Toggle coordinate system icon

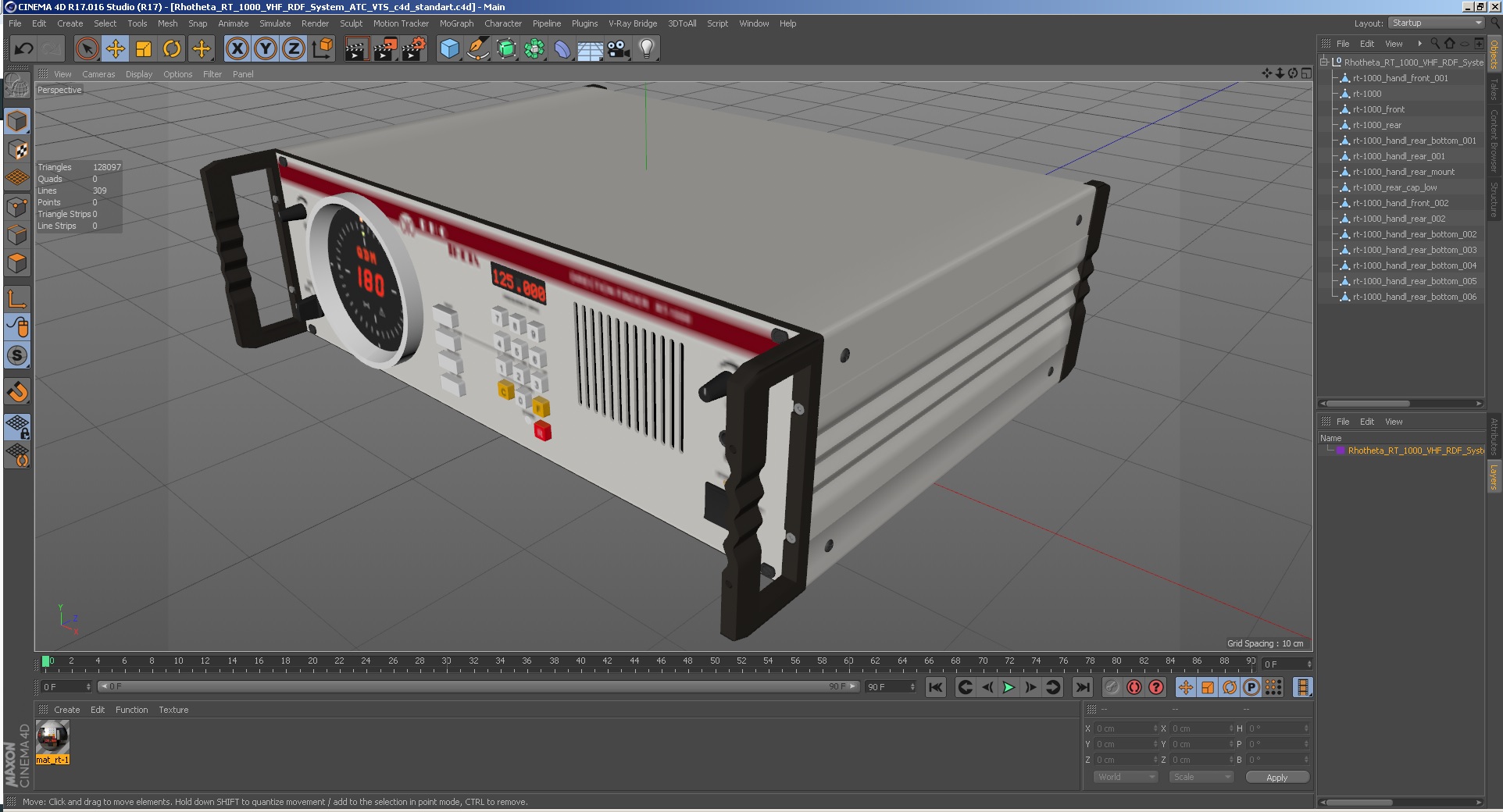[x=322, y=49]
